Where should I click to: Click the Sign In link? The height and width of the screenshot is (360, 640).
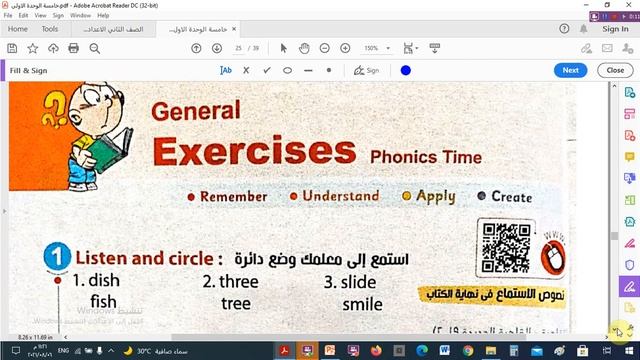615,29
